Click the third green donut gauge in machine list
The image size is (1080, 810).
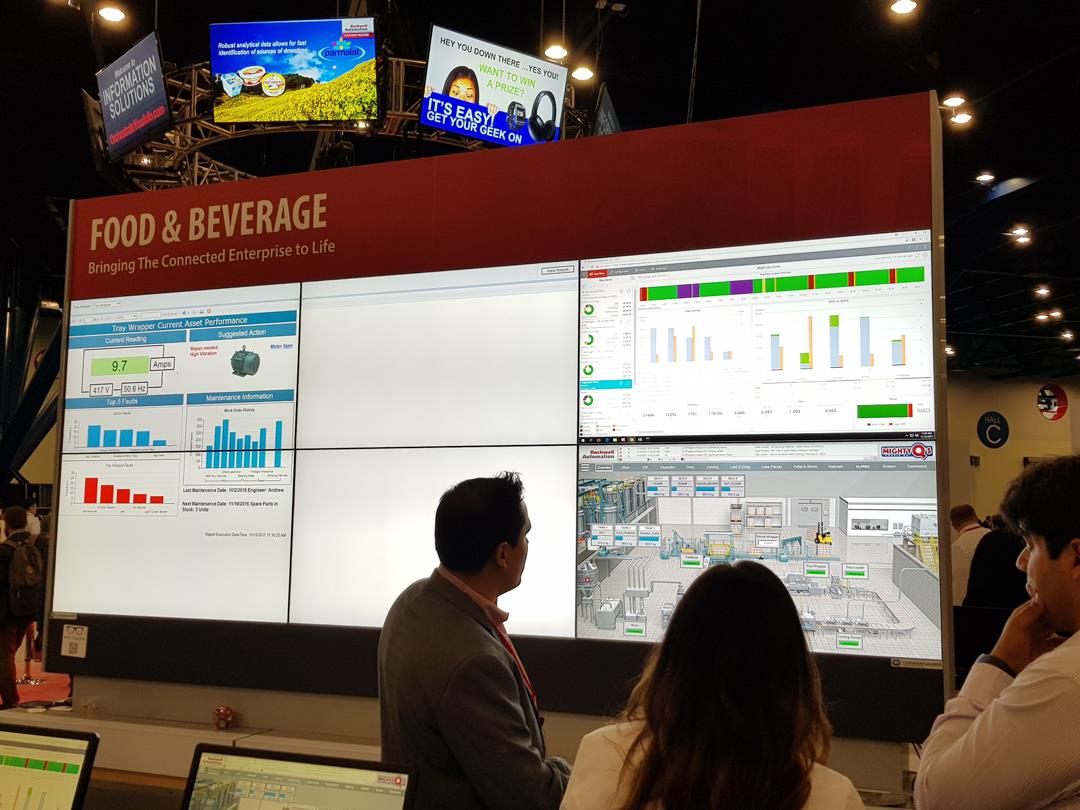pyautogui.click(x=588, y=370)
